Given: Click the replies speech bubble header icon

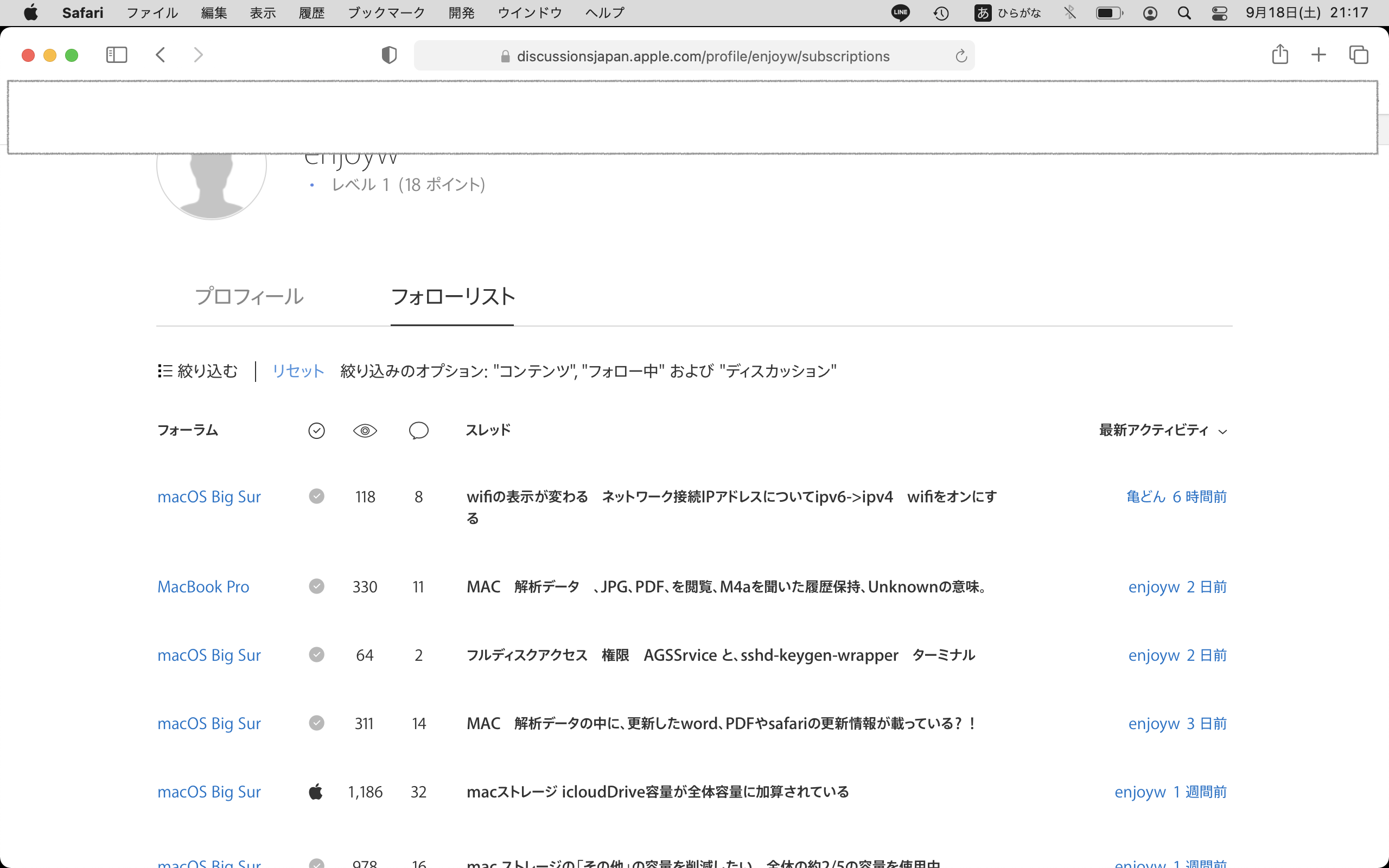Looking at the screenshot, I should (x=418, y=431).
